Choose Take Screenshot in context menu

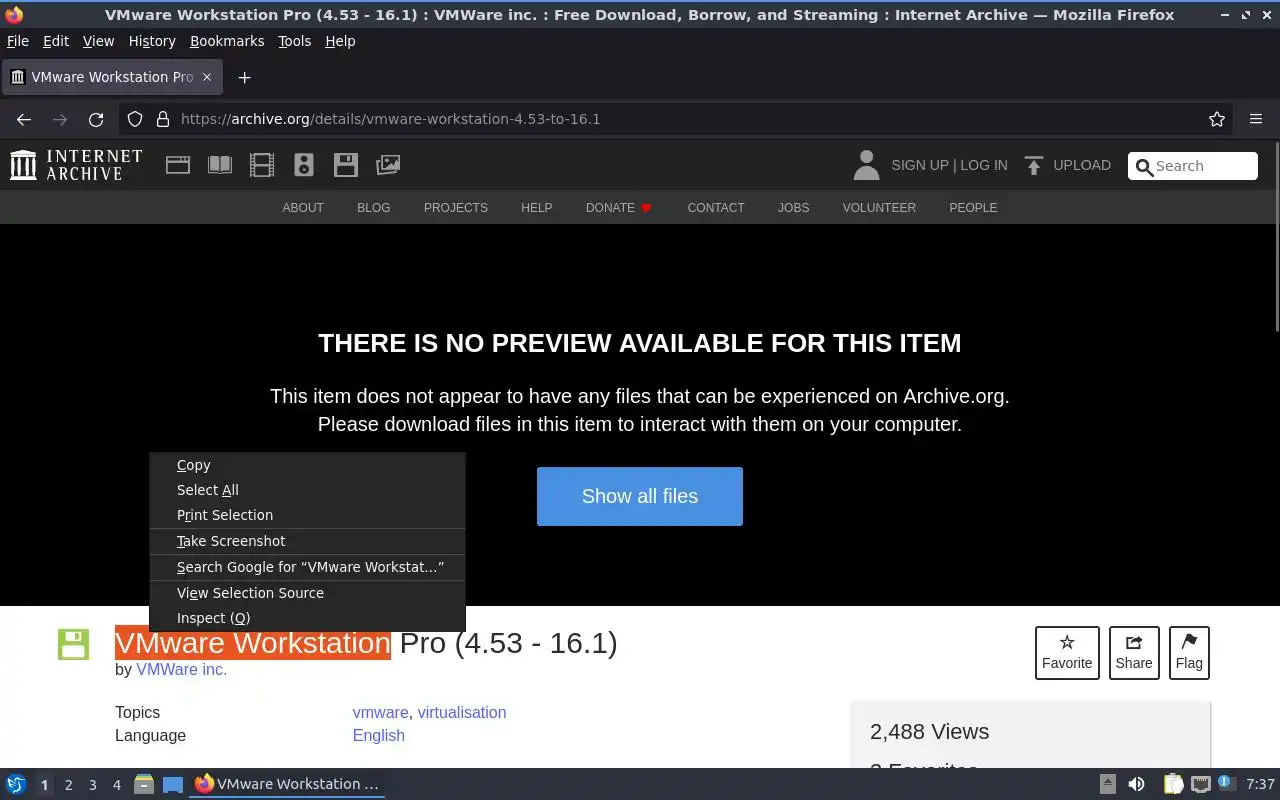click(307, 541)
